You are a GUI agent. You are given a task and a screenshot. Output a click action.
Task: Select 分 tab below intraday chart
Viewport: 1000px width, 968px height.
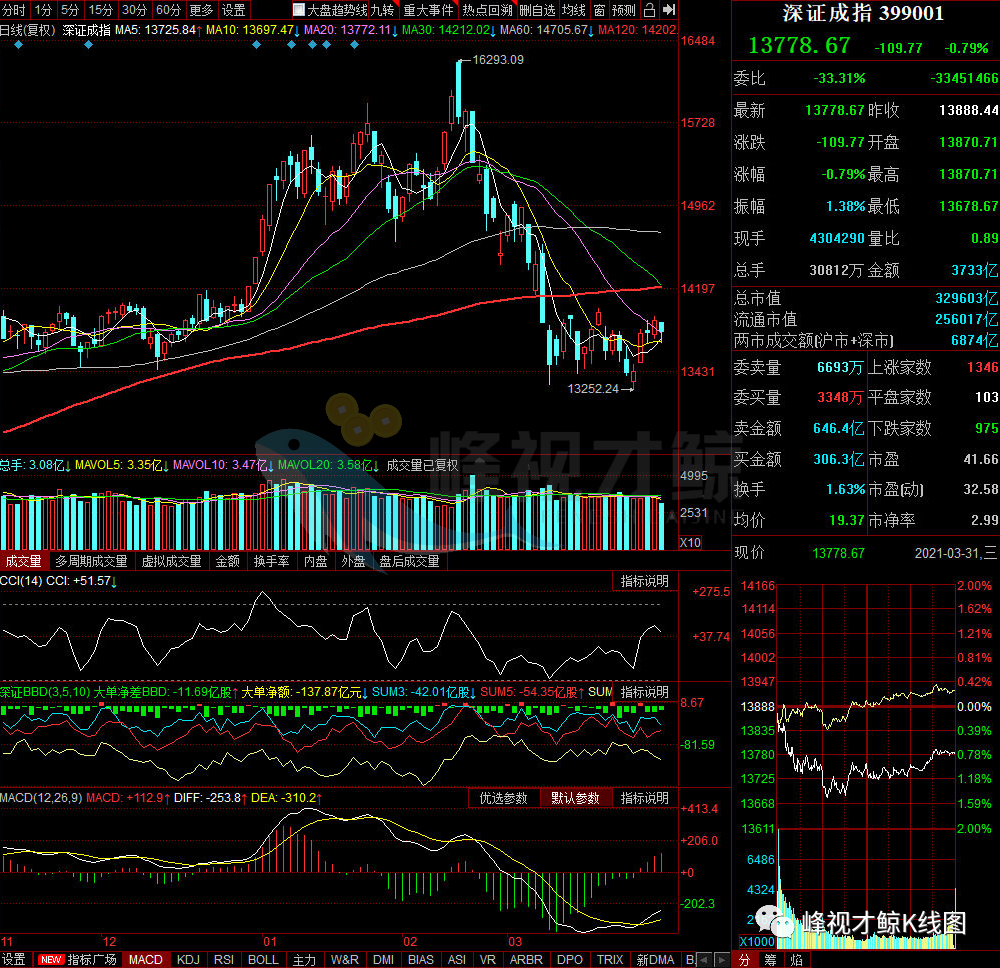pyautogui.click(x=744, y=960)
